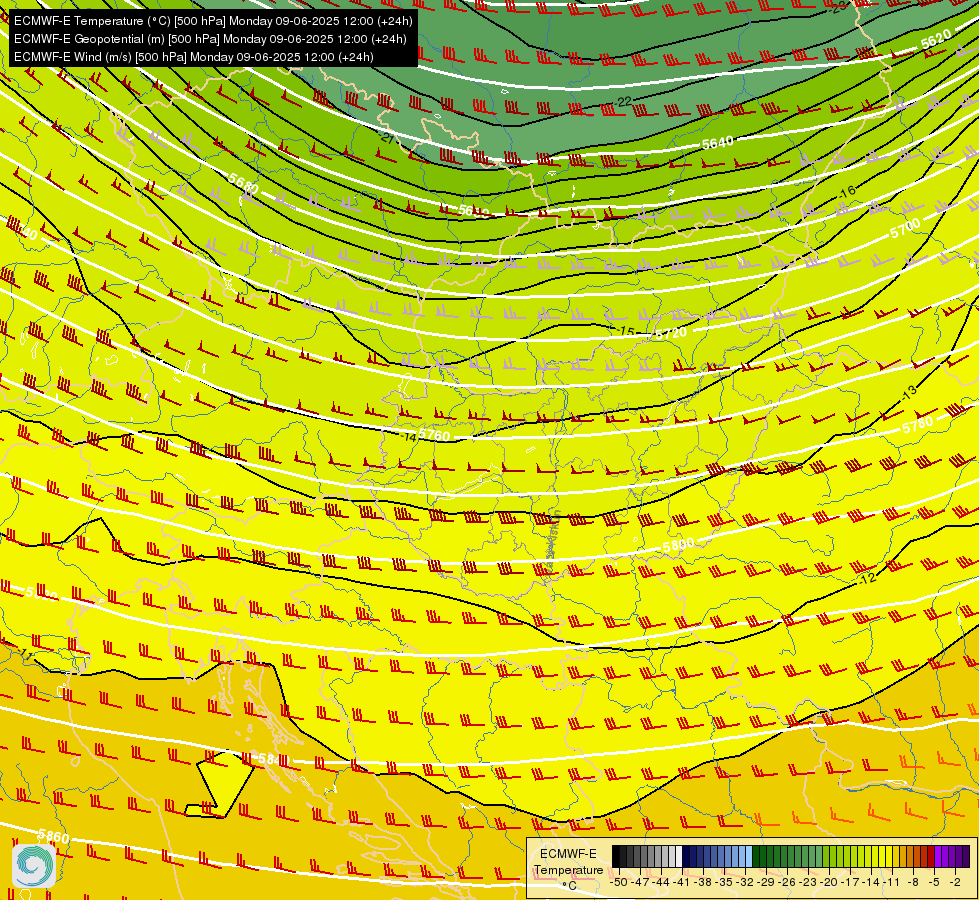
Task: Click the -47 legend scale value
Action: point(641,883)
